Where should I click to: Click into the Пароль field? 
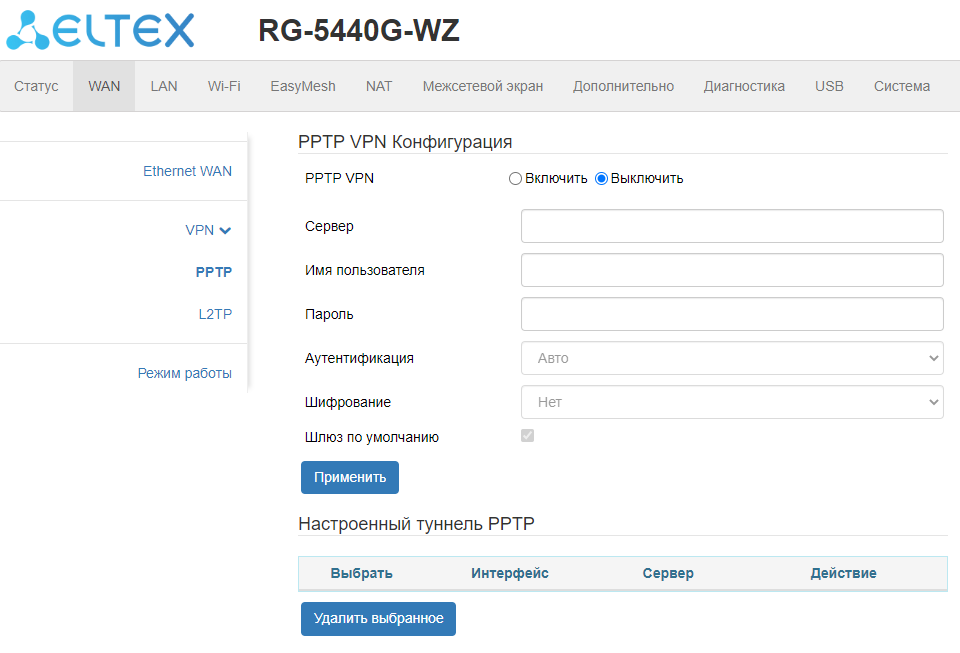[x=732, y=314]
